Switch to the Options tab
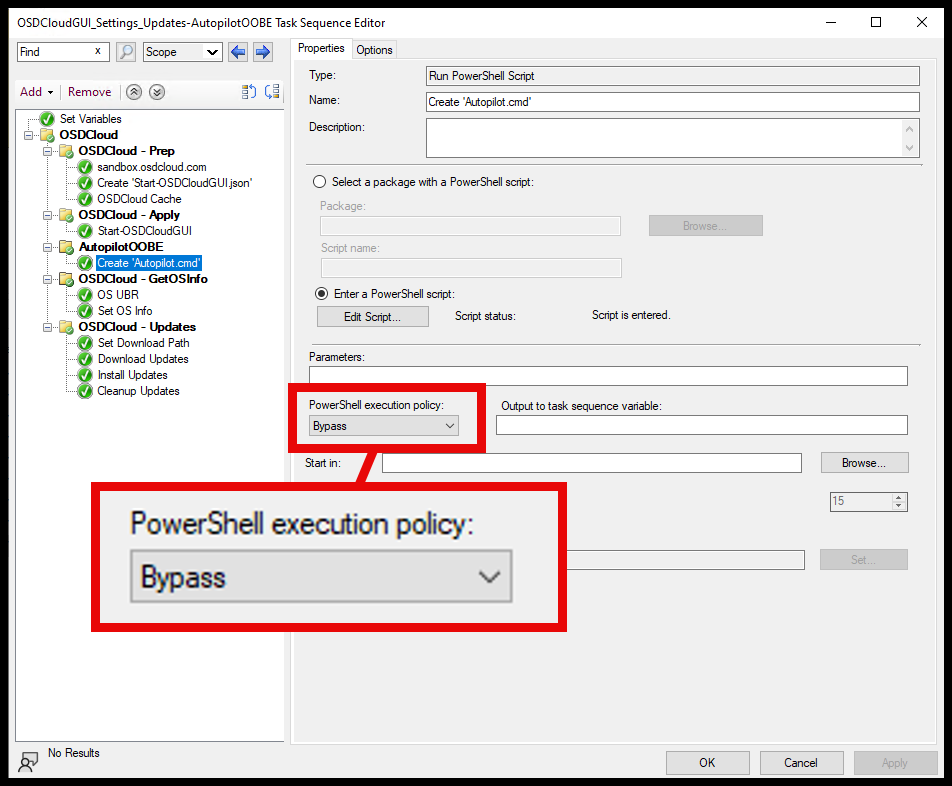This screenshot has width=952, height=786. tap(374, 48)
